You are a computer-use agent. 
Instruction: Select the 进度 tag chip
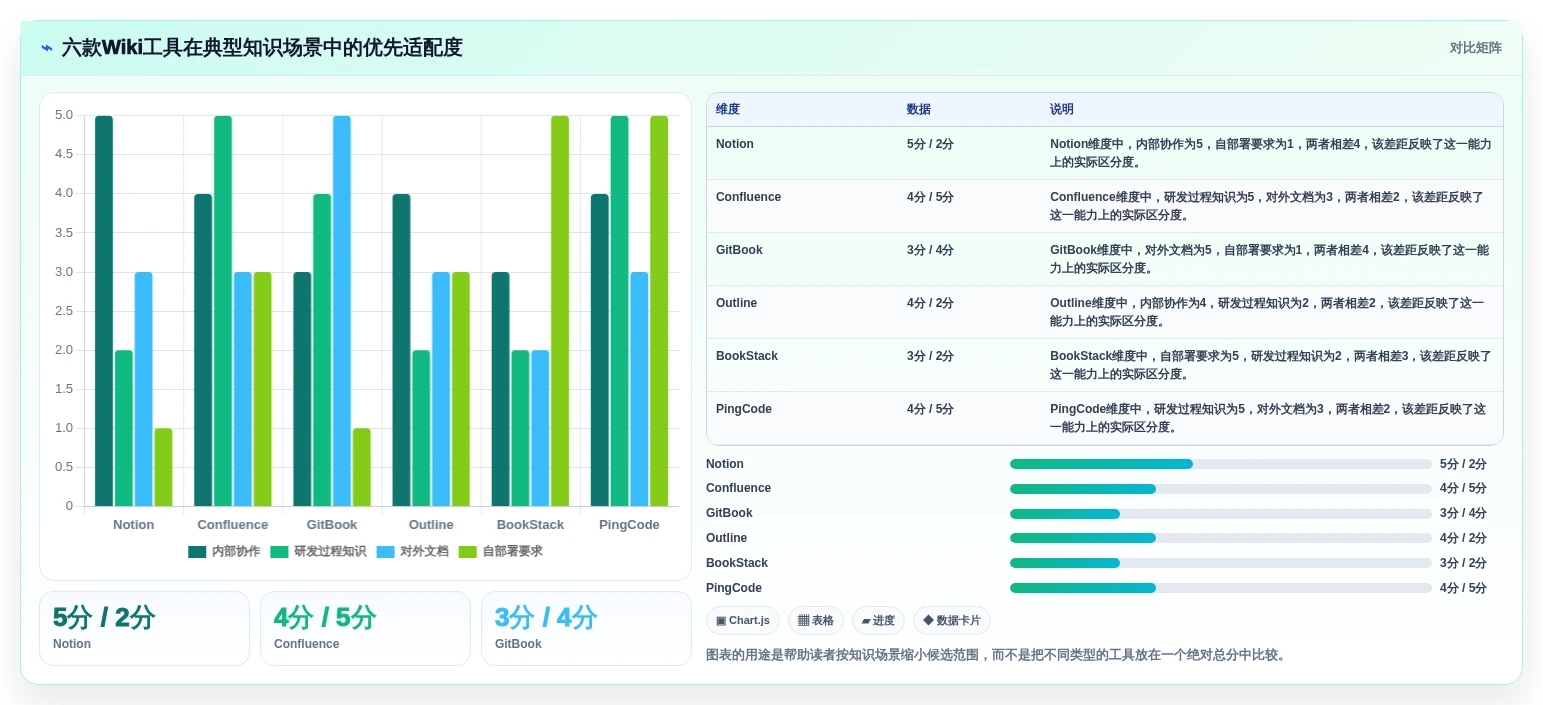click(x=878, y=621)
